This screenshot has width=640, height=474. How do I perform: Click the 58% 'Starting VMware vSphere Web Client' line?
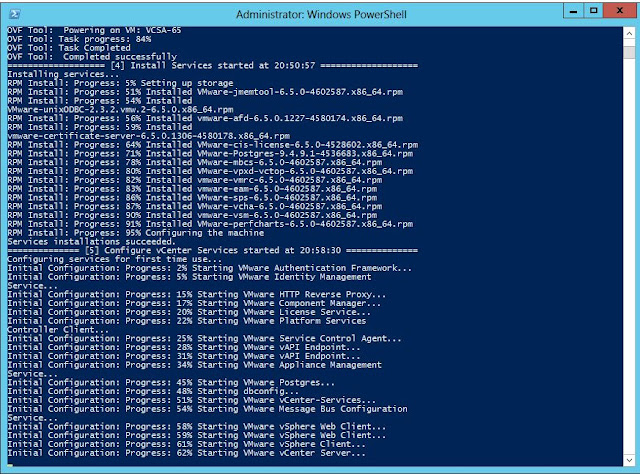[x=197, y=427]
